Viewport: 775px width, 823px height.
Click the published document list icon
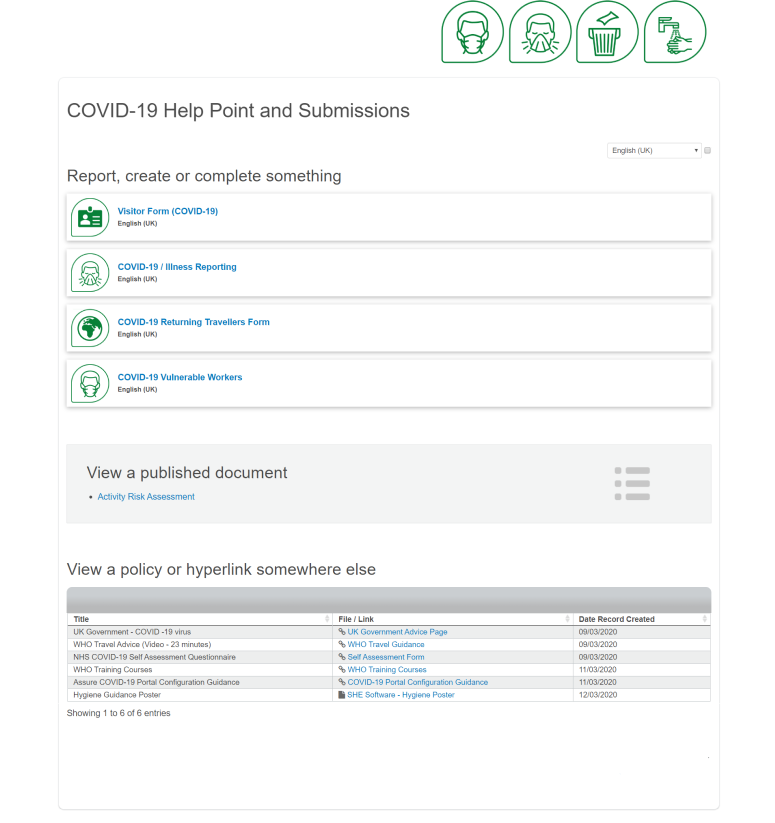632,483
